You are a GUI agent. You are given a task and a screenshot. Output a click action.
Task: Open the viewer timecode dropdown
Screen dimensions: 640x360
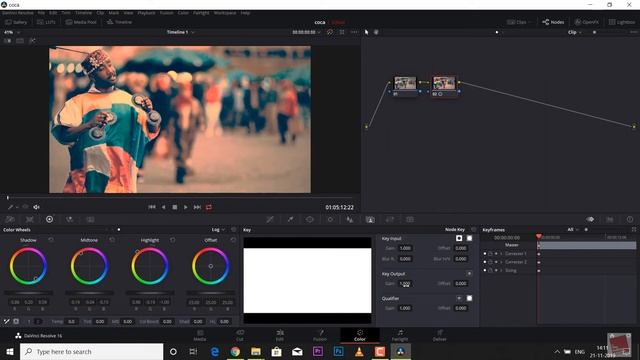307,32
